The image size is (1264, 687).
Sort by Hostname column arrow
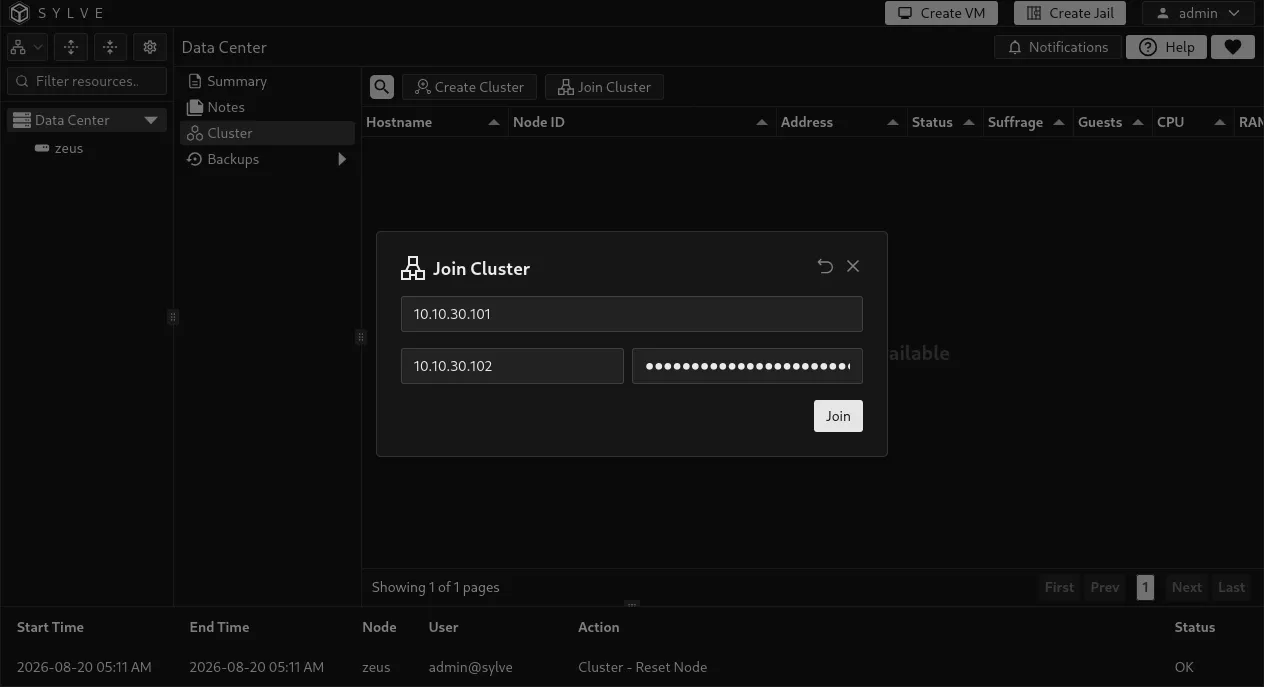pos(493,122)
